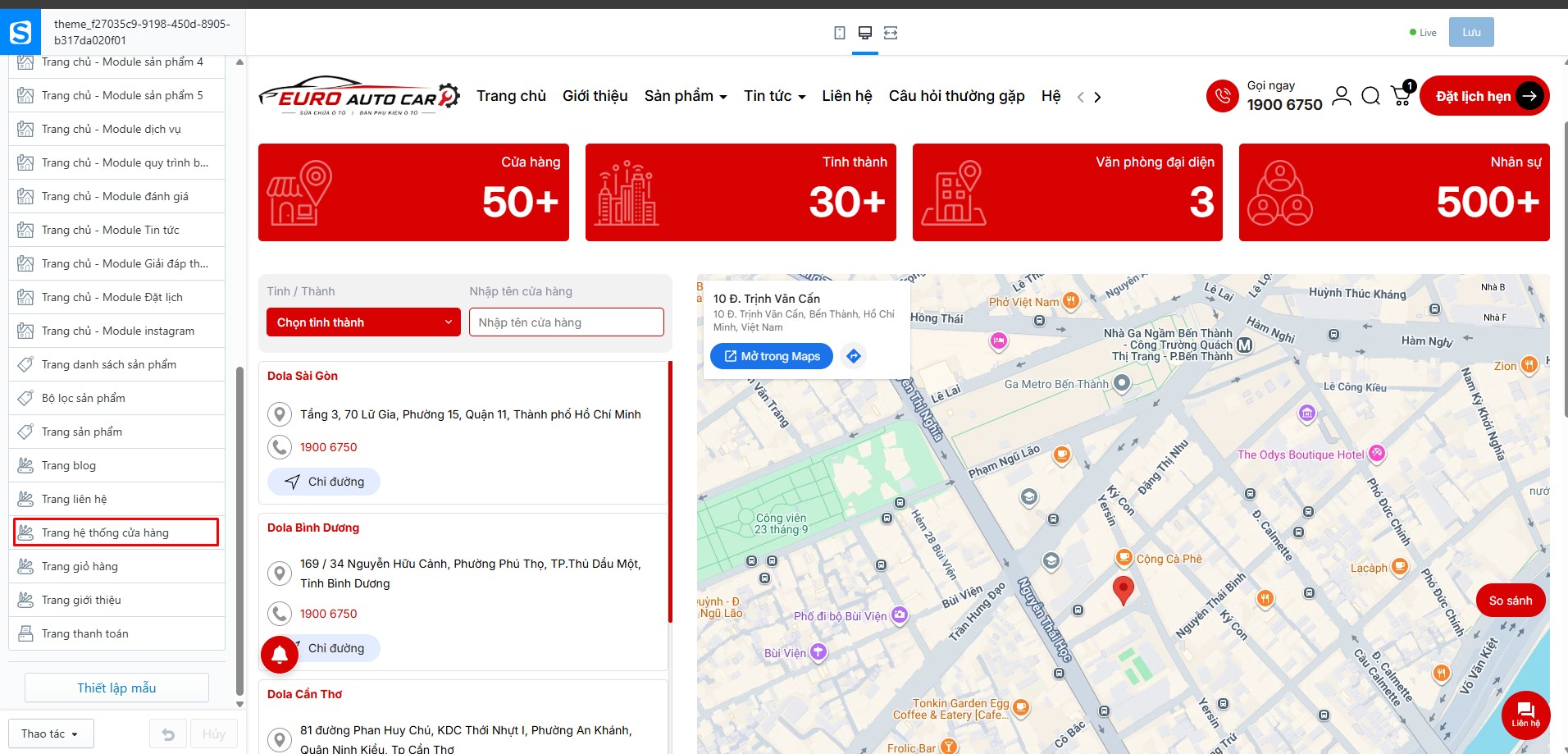Viewport: 1568px width, 754px height.
Task: Click the red phone icon beside Gọi ngay
Action: pos(1222,96)
